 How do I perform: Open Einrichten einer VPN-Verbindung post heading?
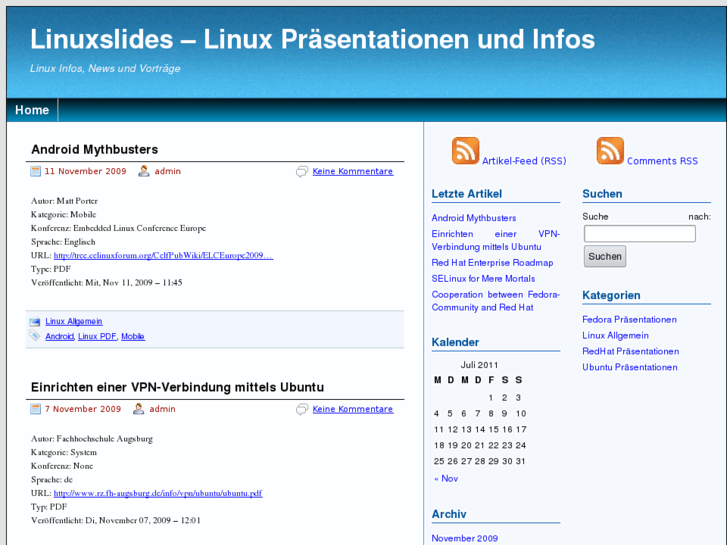[x=177, y=387]
